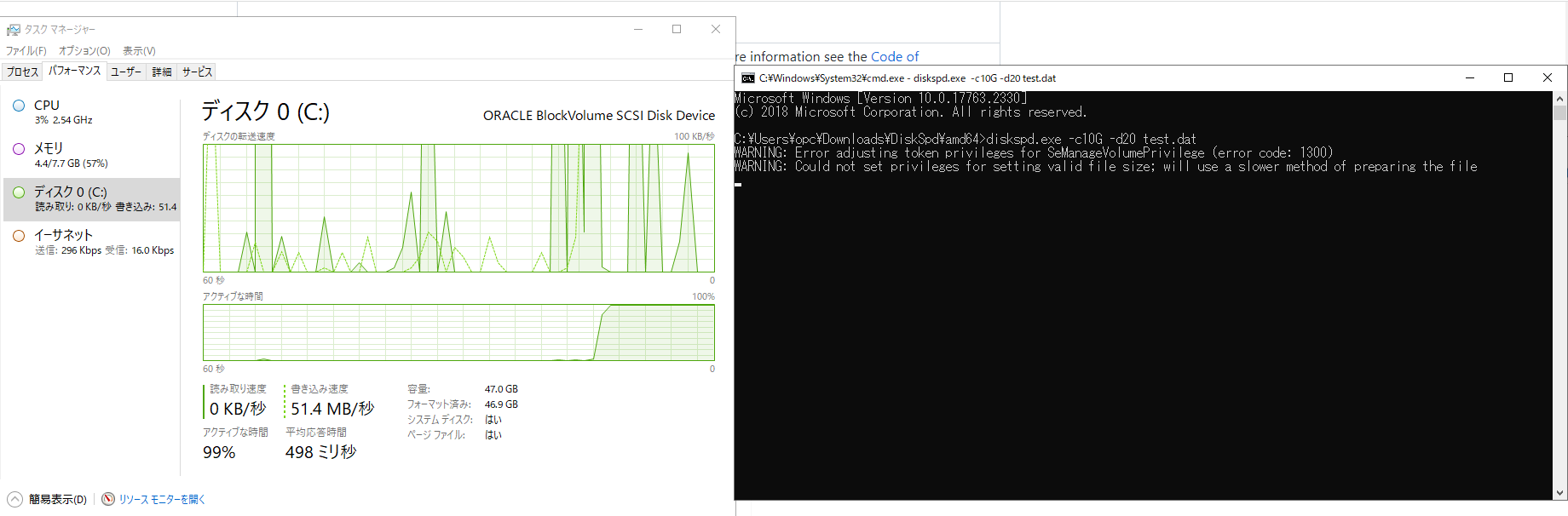Click the イーサネット circle icon in sidebar

click(19, 235)
